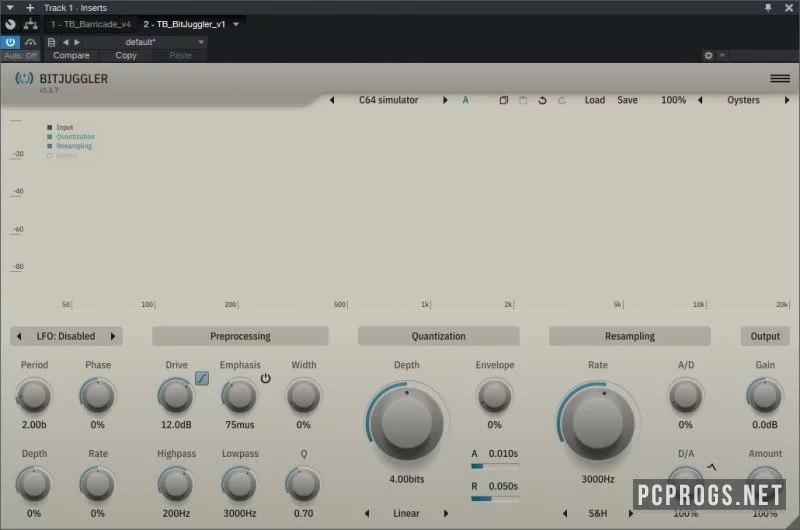Toggle the Drive curve shape button
The width and height of the screenshot is (800, 530).
pos(202,378)
